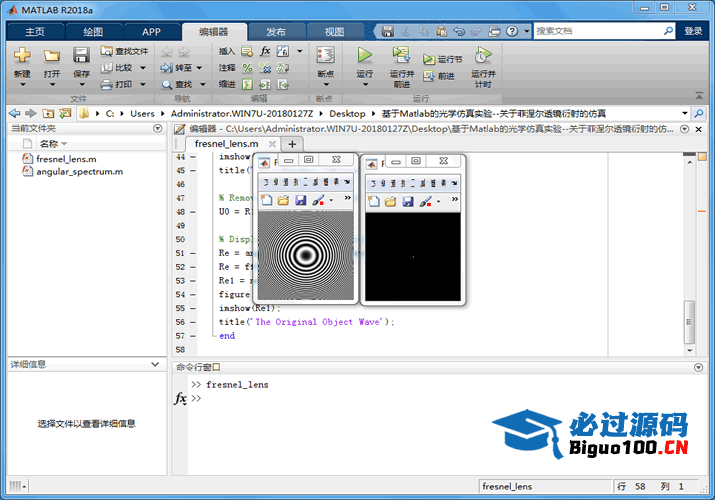Click Run and Time (运行并计时) icon
Screen dimensions: 715x500
[483, 55]
